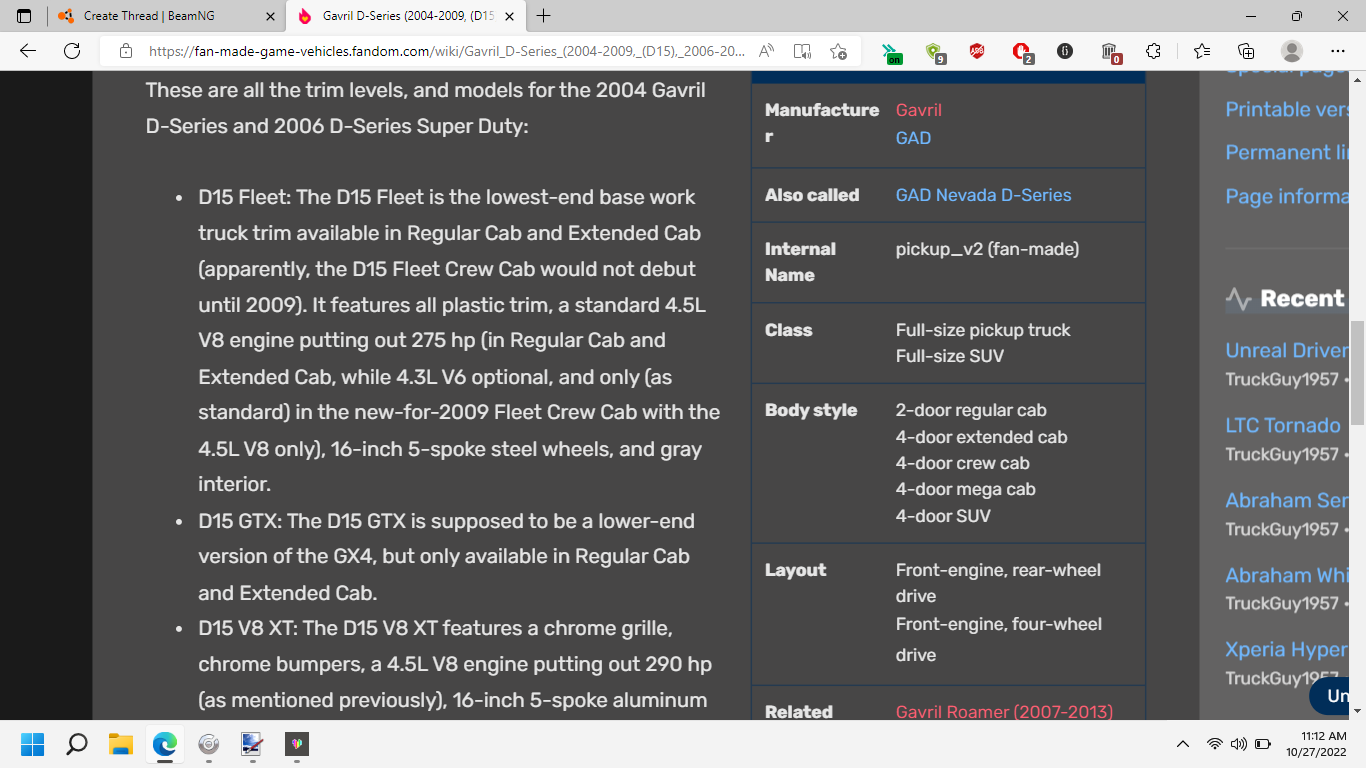Image resolution: width=1366 pixels, height=768 pixels.
Task: Open the browser profile avatar
Action: [x=1292, y=51]
